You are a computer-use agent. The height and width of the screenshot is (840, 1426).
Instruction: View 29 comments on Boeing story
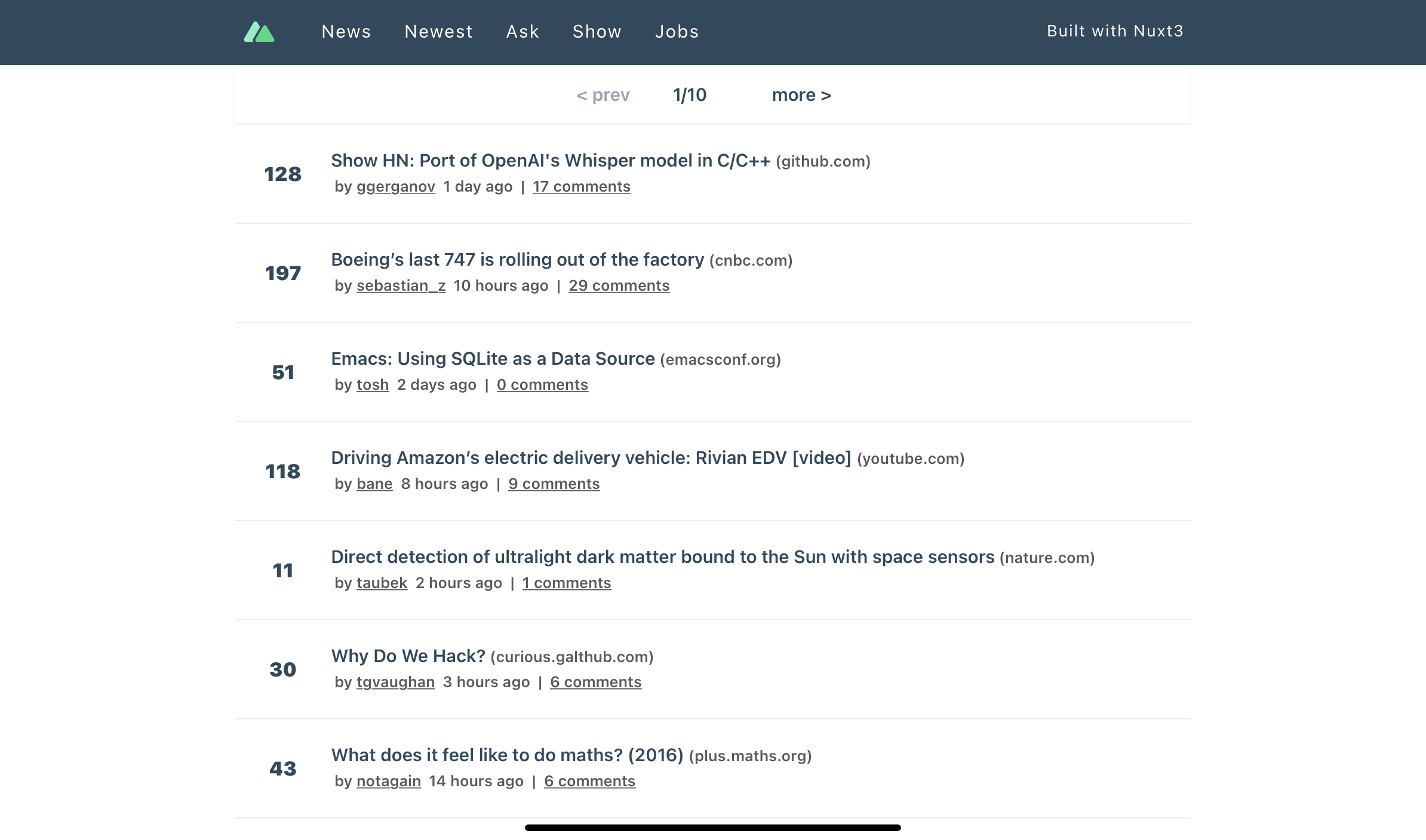click(x=619, y=286)
